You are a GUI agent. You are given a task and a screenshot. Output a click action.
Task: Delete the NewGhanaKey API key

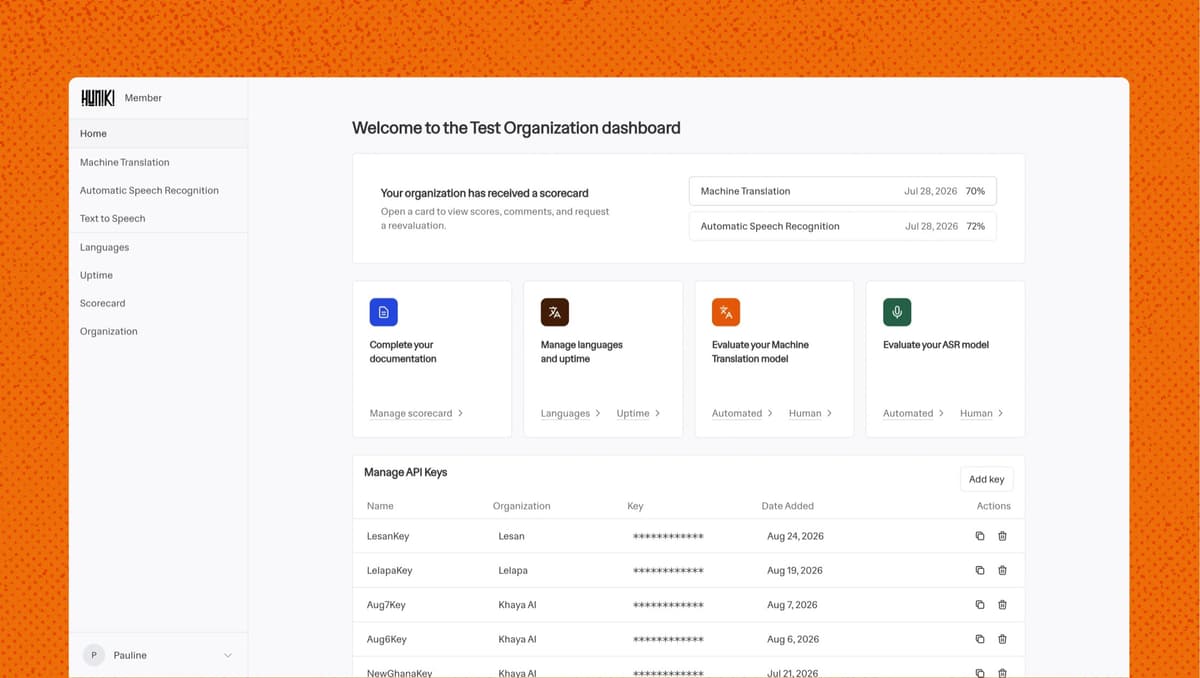click(x=1002, y=673)
